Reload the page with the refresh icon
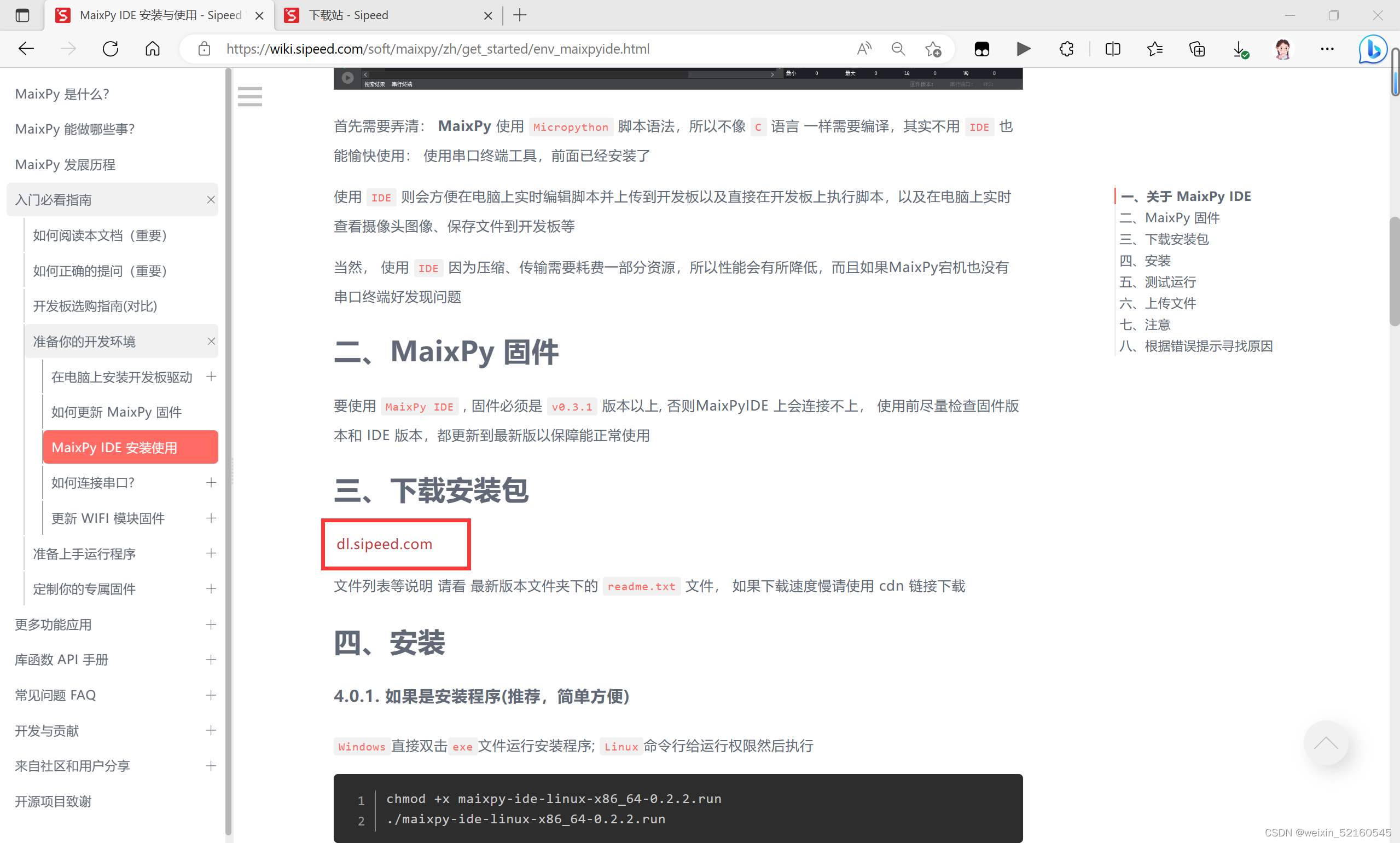 point(110,49)
